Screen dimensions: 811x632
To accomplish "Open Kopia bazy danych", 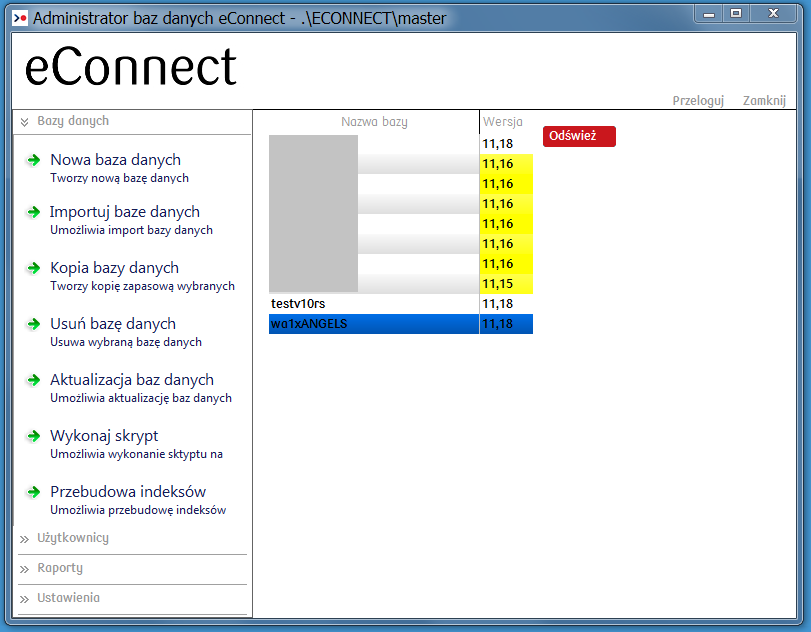I will (x=114, y=268).
